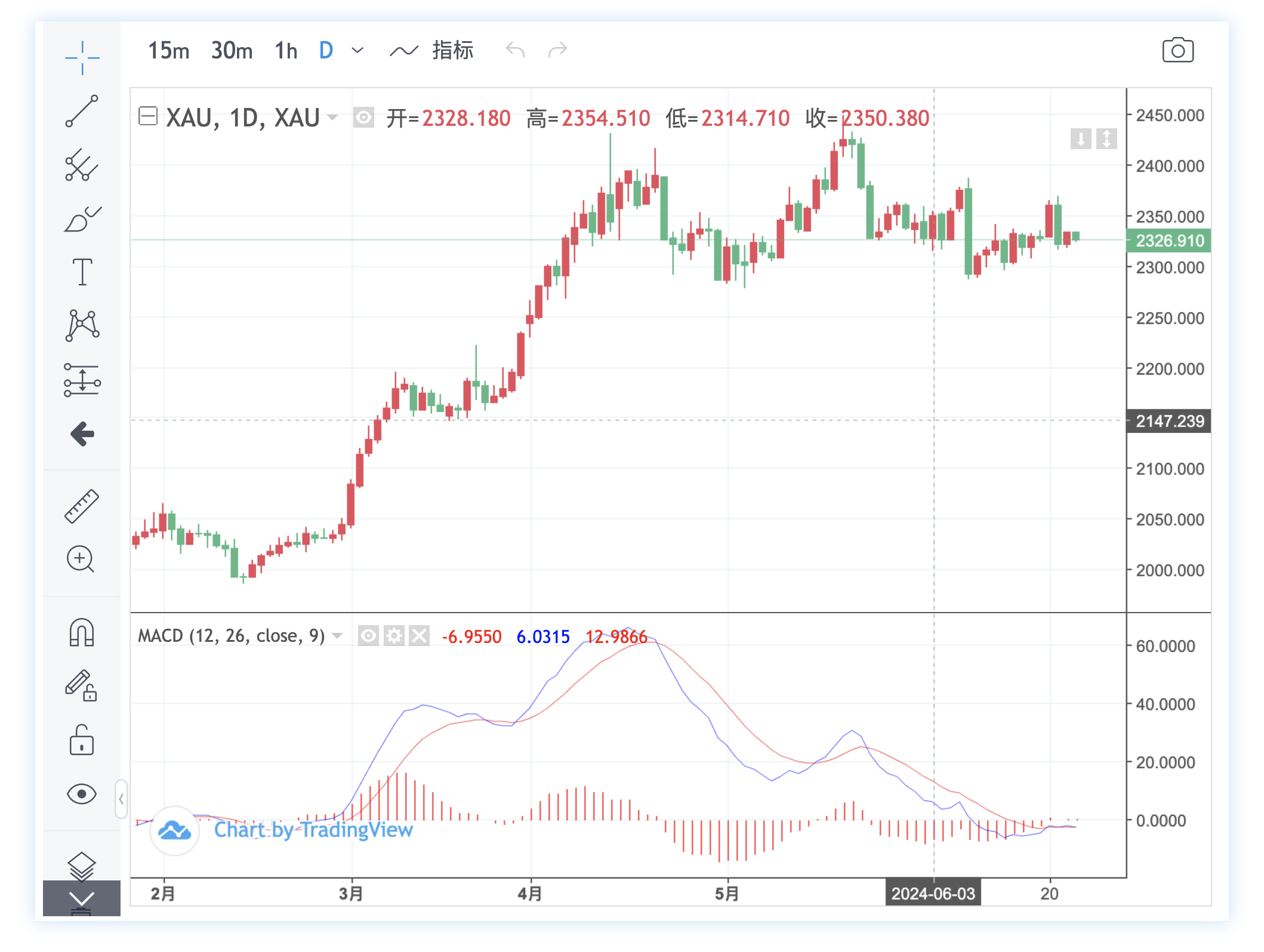Toggle lock all drawing tools
This screenshot has height=952, width=1264.
point(82,740)
